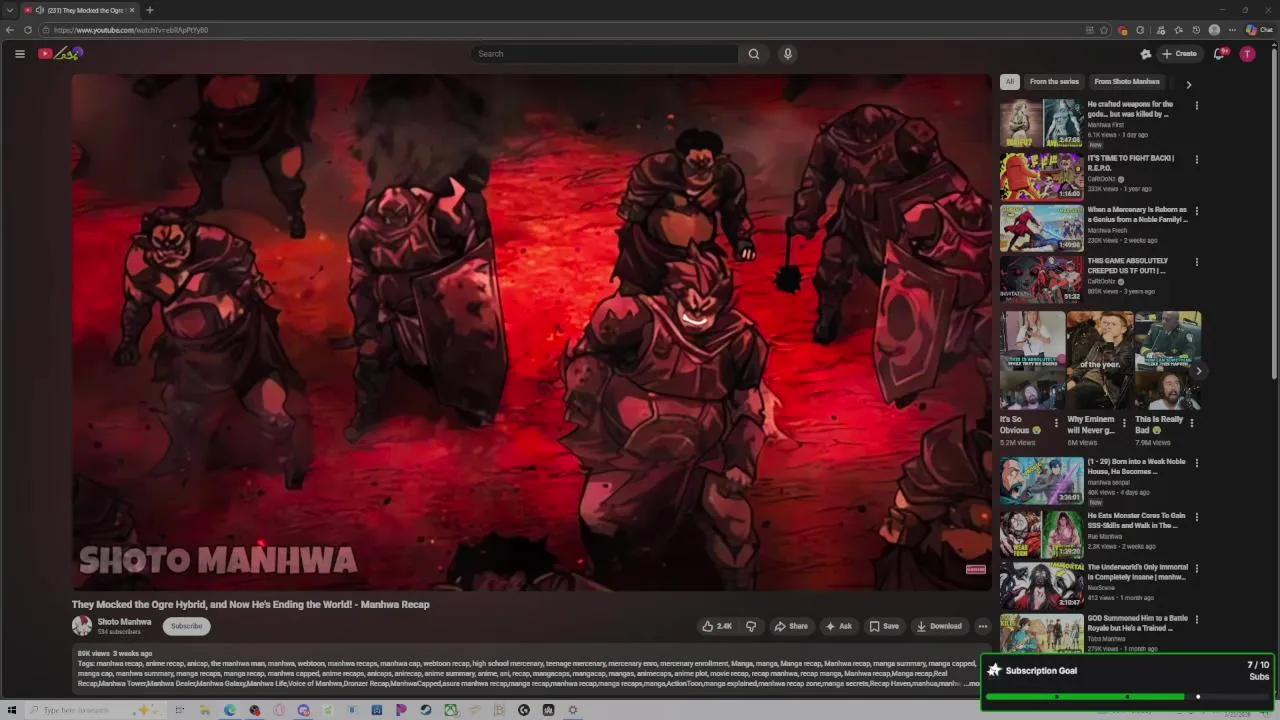Save the video to a playlist

(x=884, y=626)
